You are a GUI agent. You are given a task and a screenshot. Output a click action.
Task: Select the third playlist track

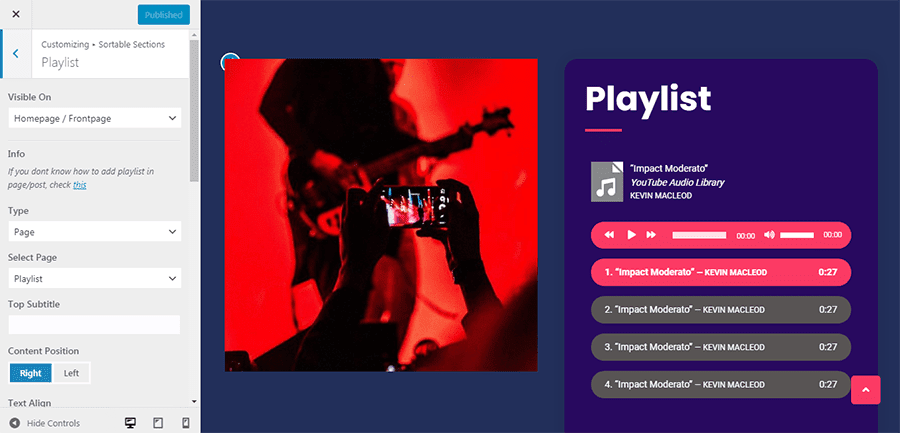pyautogui.click(x=720, y=347)
